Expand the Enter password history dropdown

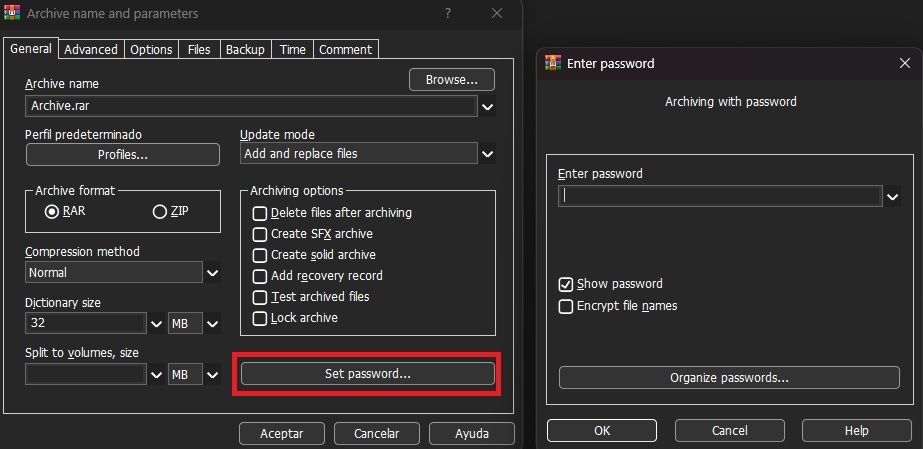pos(893,196)
